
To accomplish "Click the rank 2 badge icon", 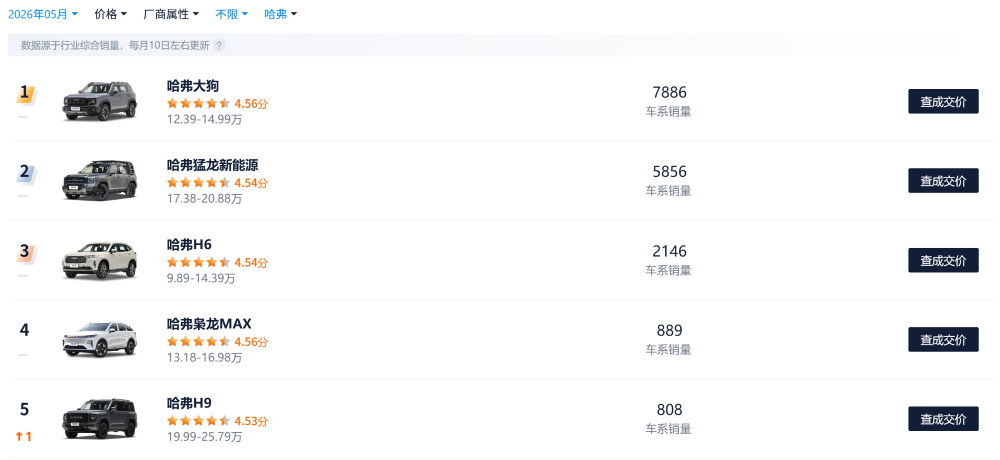I will click(x=26, y=173).
